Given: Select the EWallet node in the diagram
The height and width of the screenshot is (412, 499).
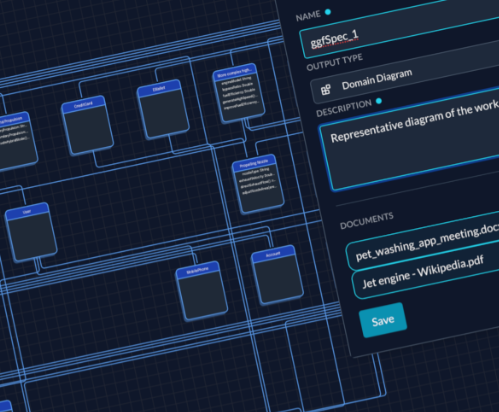Looking at the screenshot, I should [163, 110].
